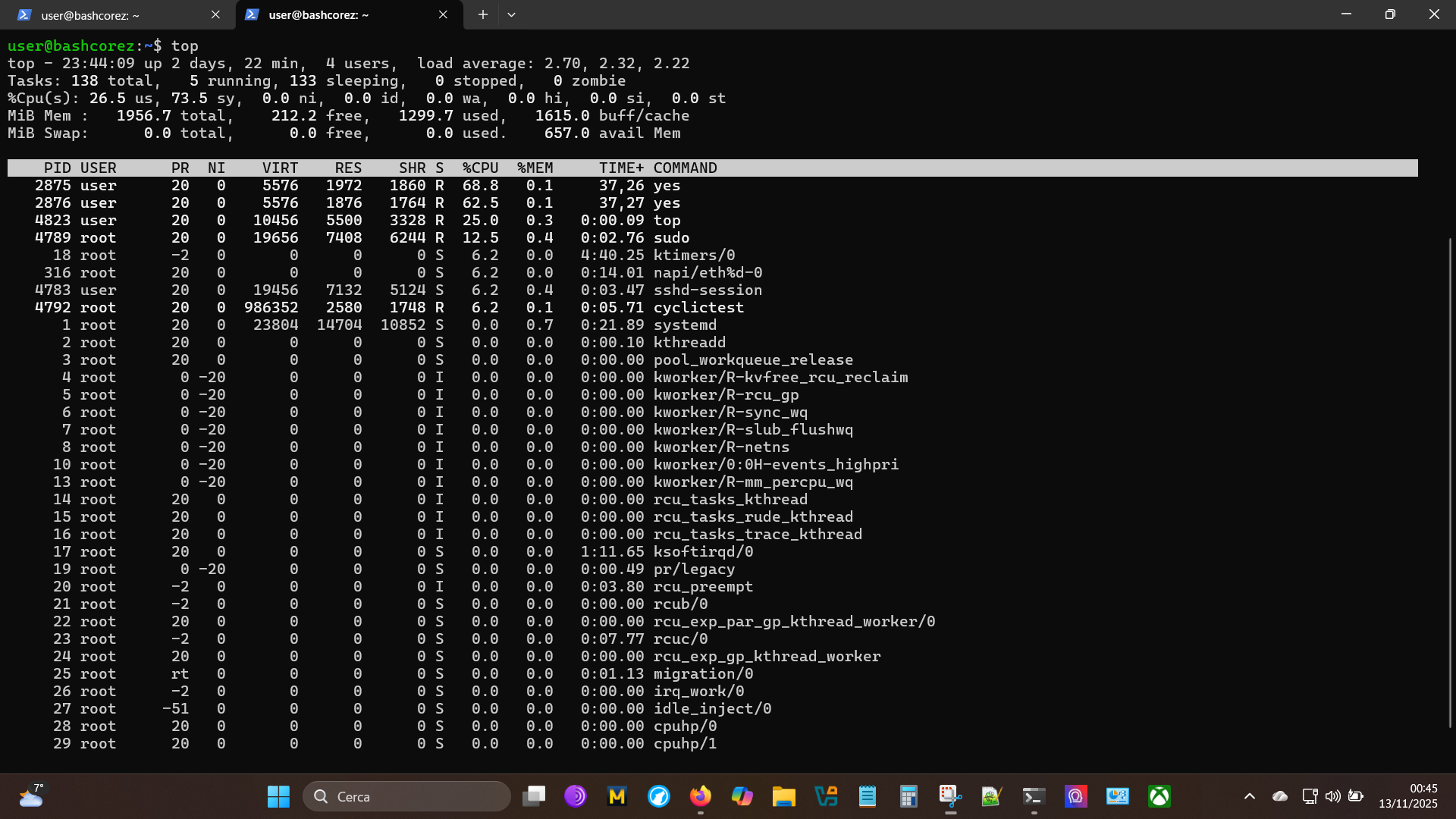Click the Cerca search box
The image size is (1456, 819).
pos(407,796)
